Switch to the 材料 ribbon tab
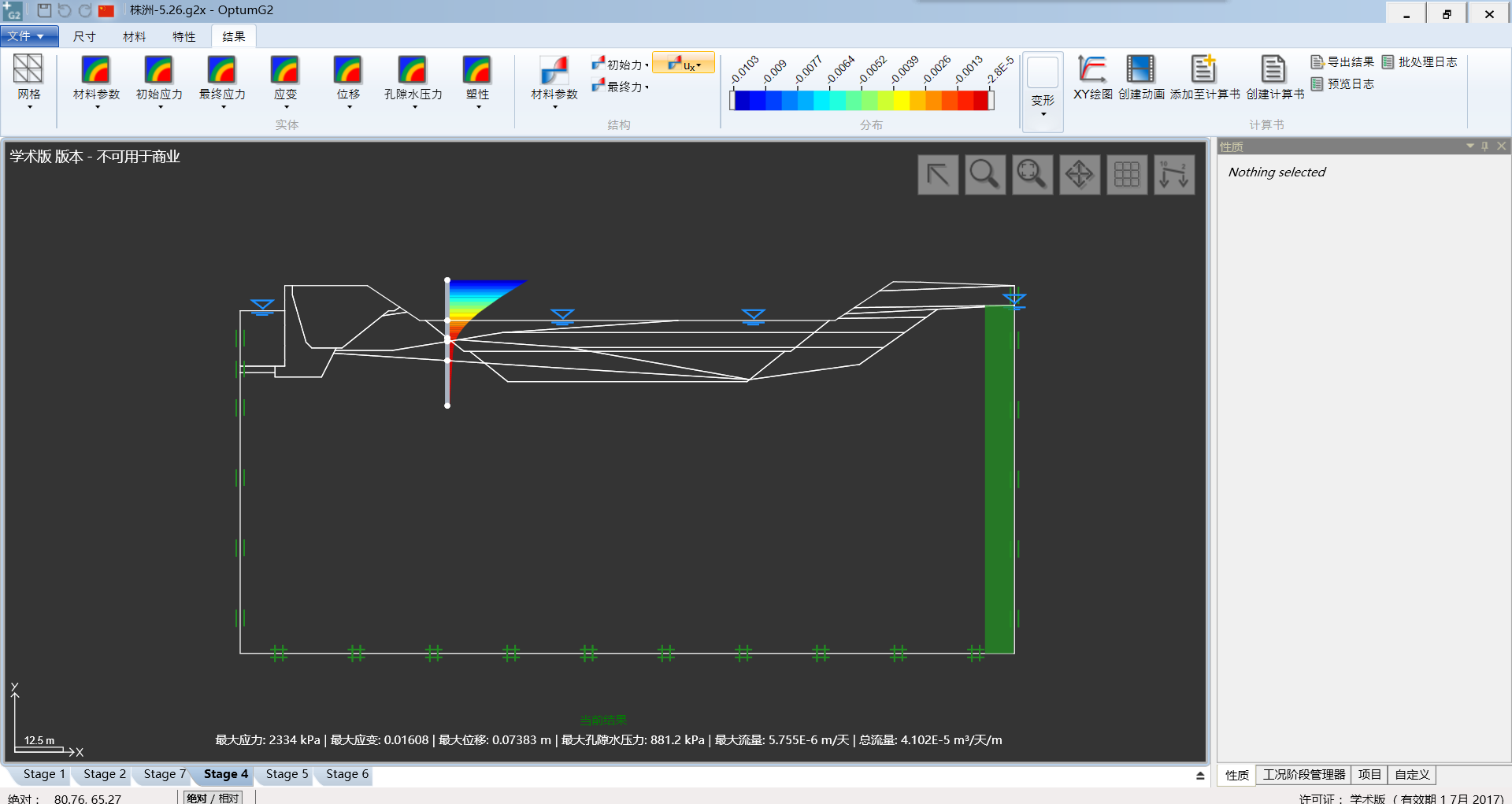The image size is (1512, 804). tap(134, 36)
